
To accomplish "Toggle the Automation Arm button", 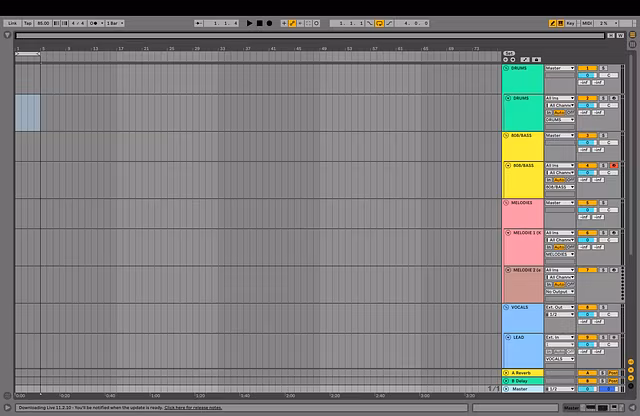I will [x=292, y=23].
